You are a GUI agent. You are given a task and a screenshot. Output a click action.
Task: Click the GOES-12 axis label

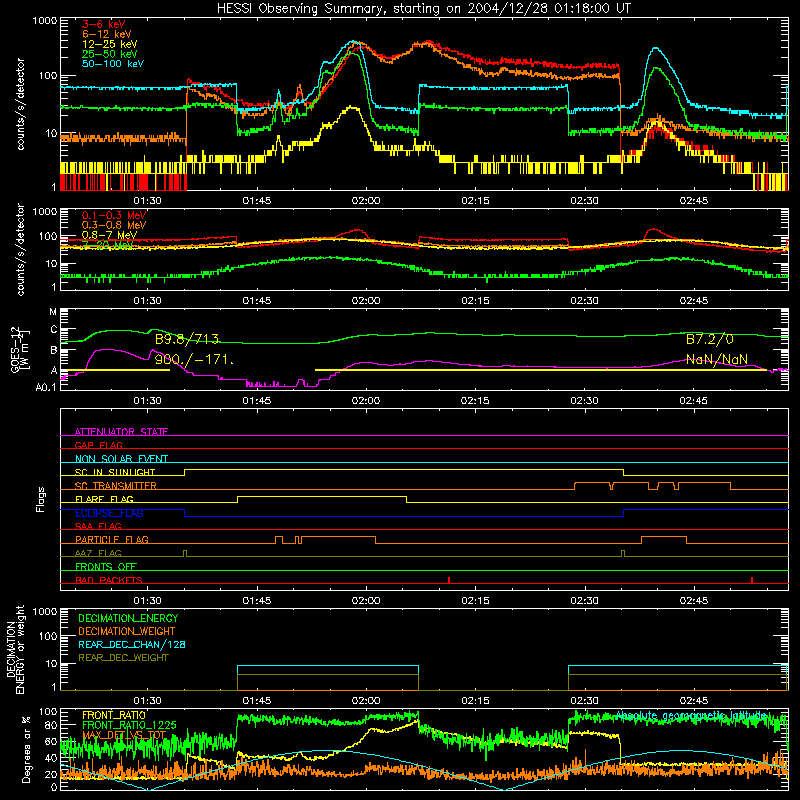19,349
